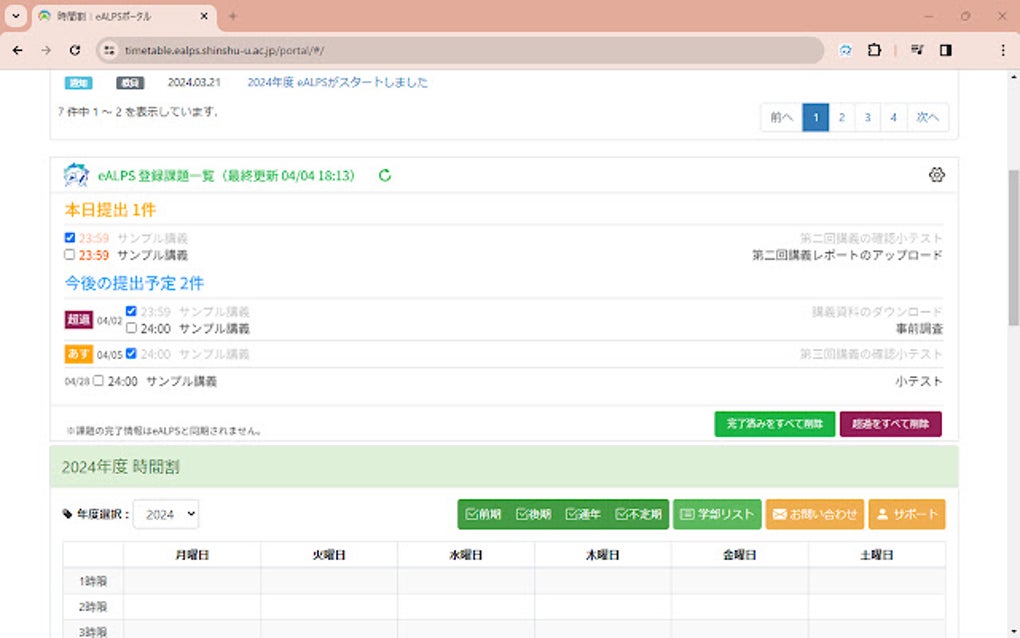The height and width of the screenshot is (638, 1020).
Task: Click the あす badge for 04/05
Action: 79,354
